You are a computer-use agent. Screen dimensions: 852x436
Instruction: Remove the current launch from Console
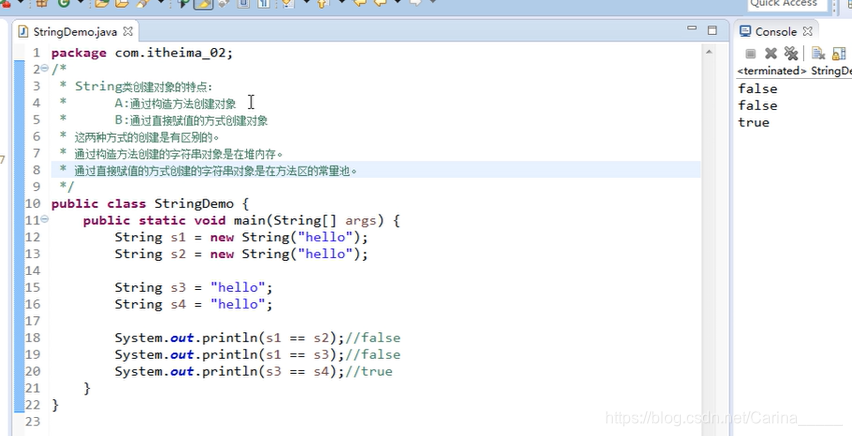coord(770,53)
